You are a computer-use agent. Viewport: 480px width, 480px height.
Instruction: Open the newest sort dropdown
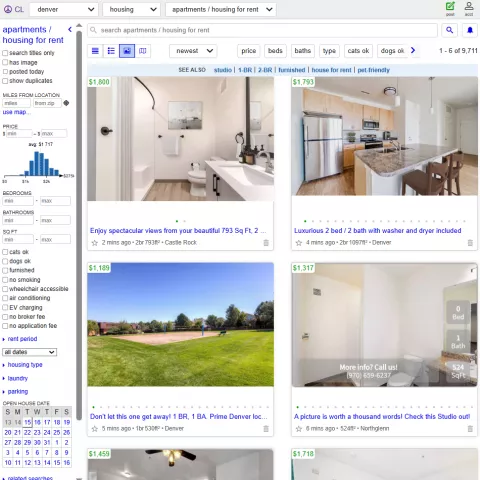point(193,51)
